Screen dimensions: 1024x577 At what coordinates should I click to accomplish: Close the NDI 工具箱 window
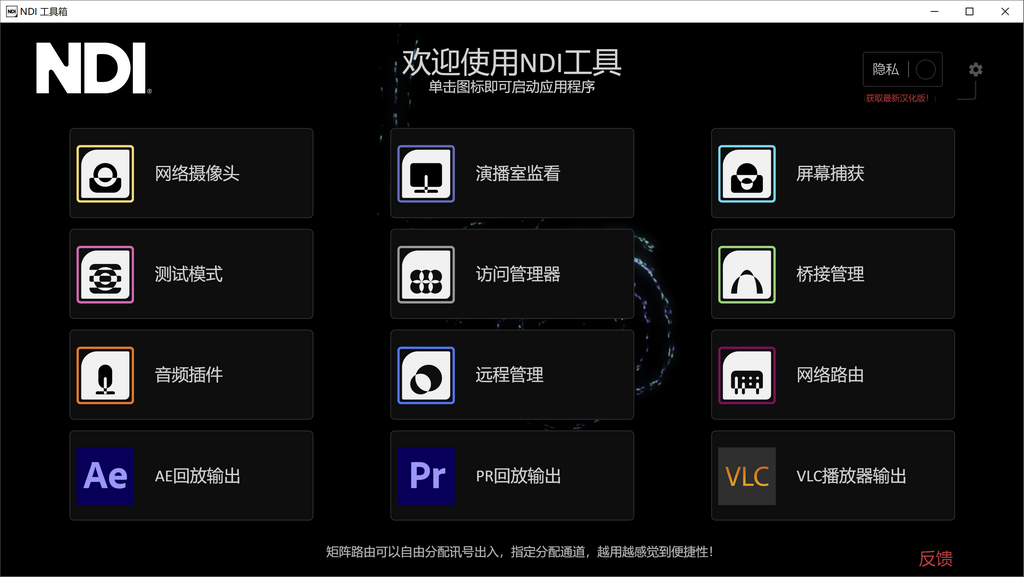point(1005,11)
